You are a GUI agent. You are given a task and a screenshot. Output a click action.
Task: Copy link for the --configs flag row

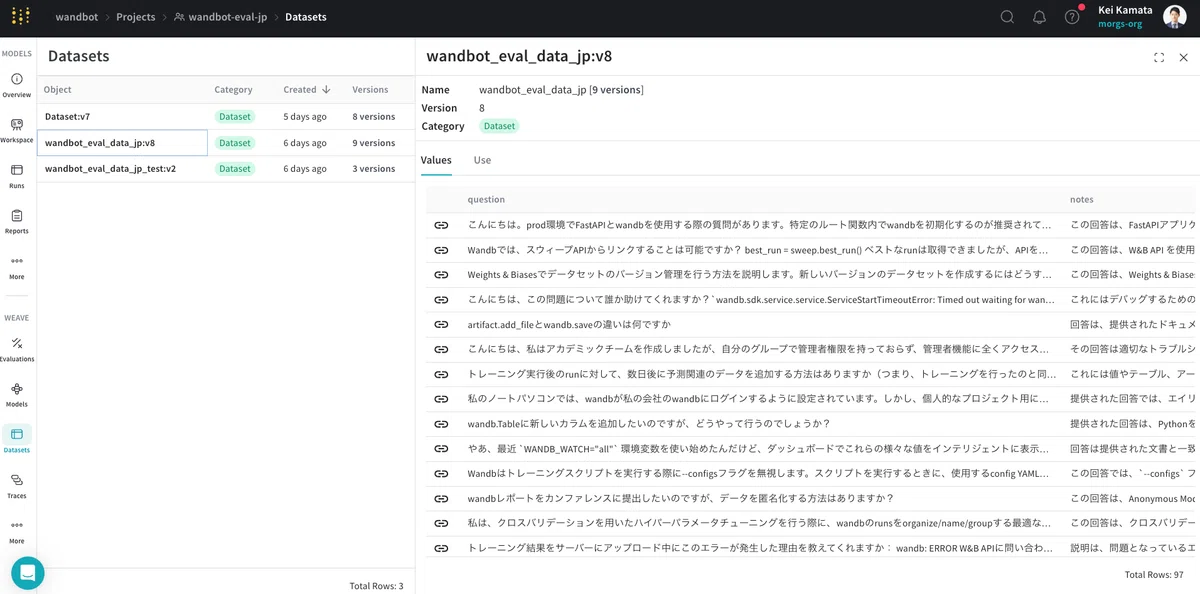[x=441, y=473]
